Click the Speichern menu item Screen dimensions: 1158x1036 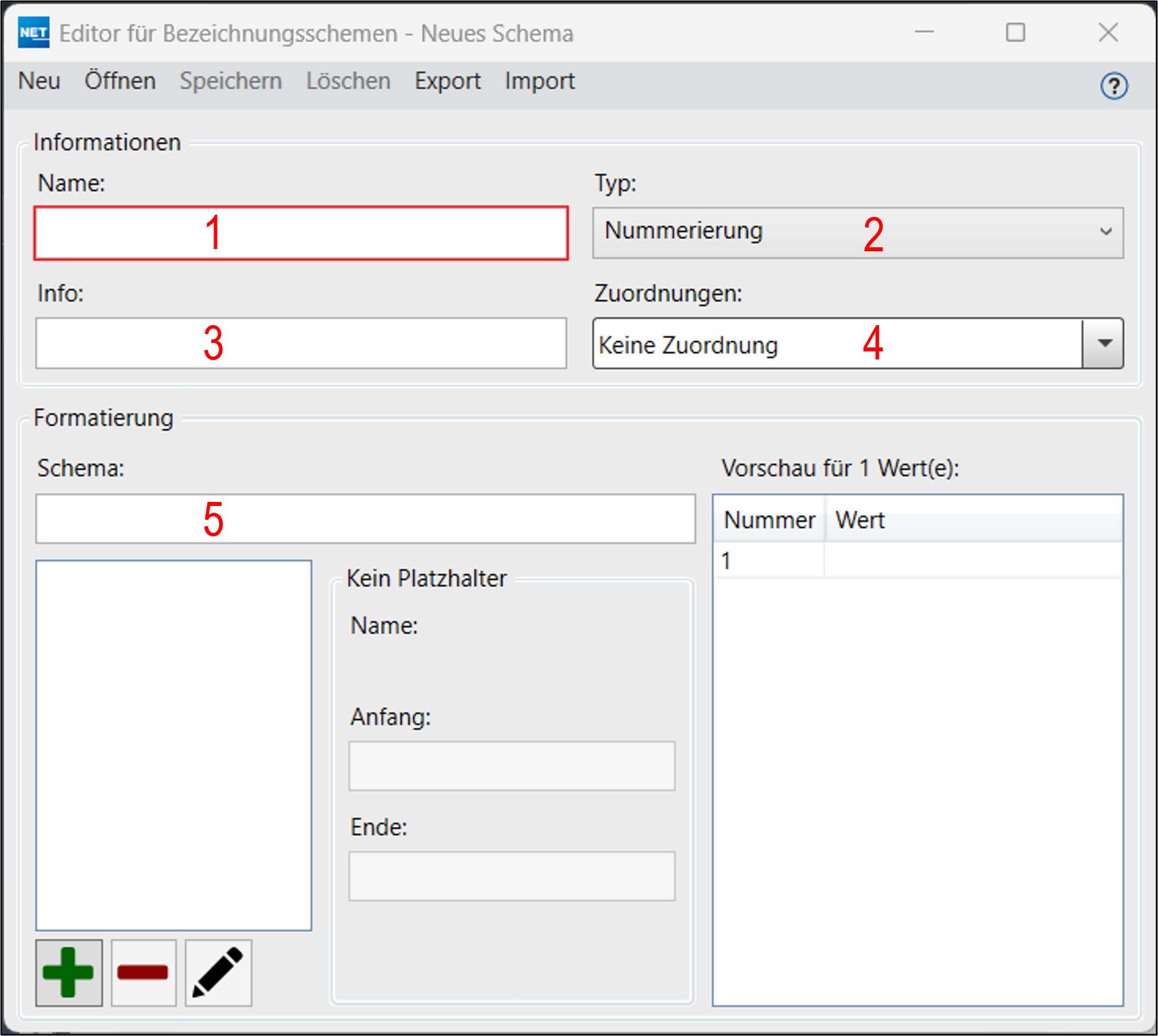point(231,81)
